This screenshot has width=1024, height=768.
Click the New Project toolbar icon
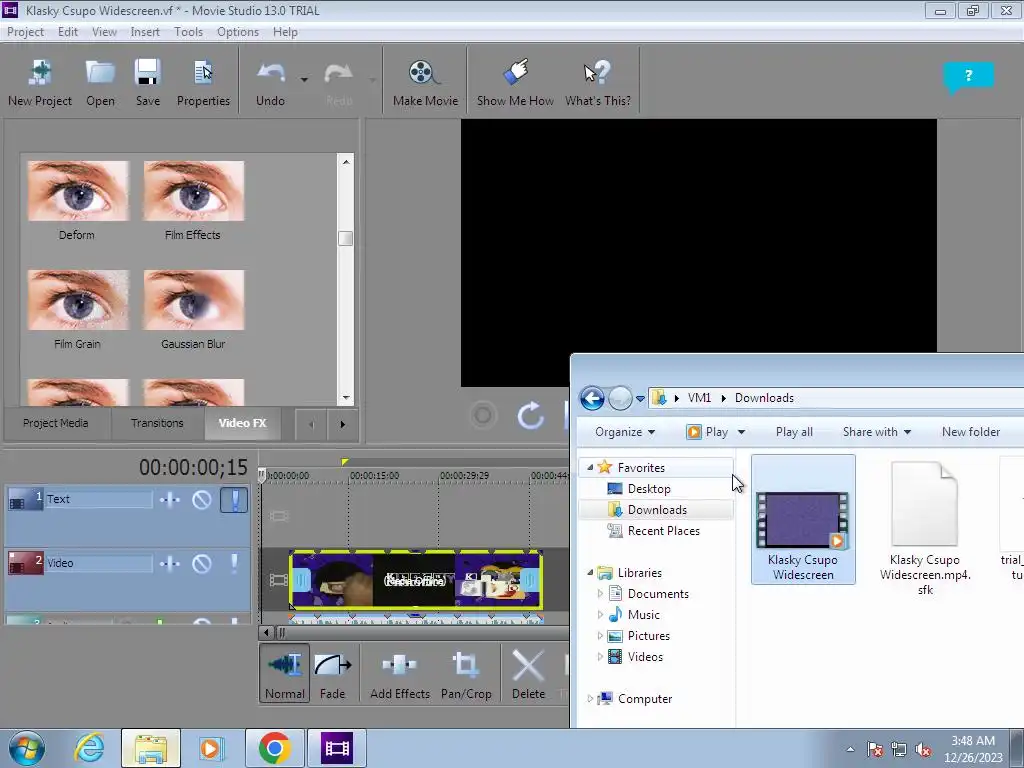pos(40,83)
